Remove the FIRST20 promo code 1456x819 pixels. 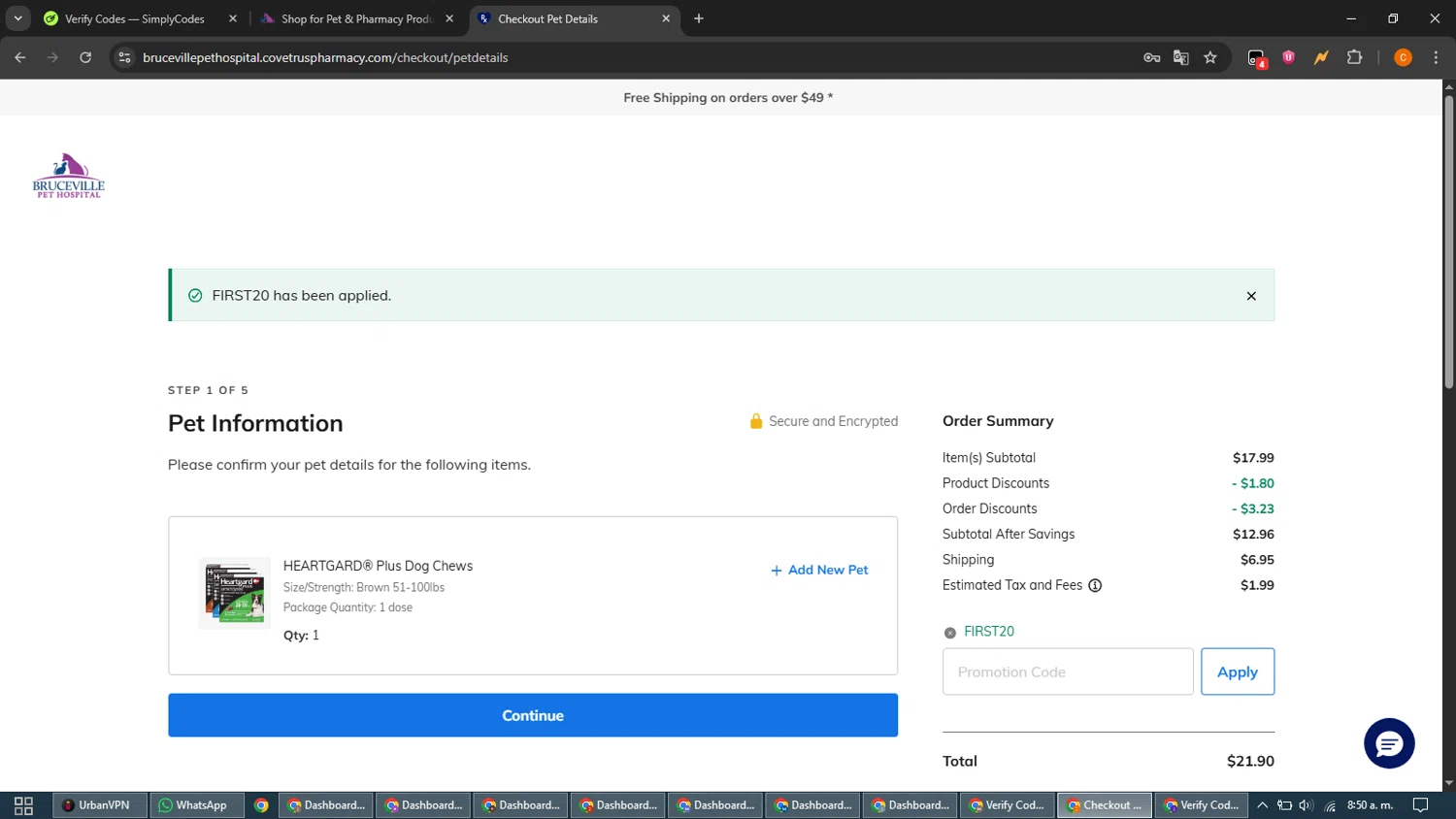(950, 633)
